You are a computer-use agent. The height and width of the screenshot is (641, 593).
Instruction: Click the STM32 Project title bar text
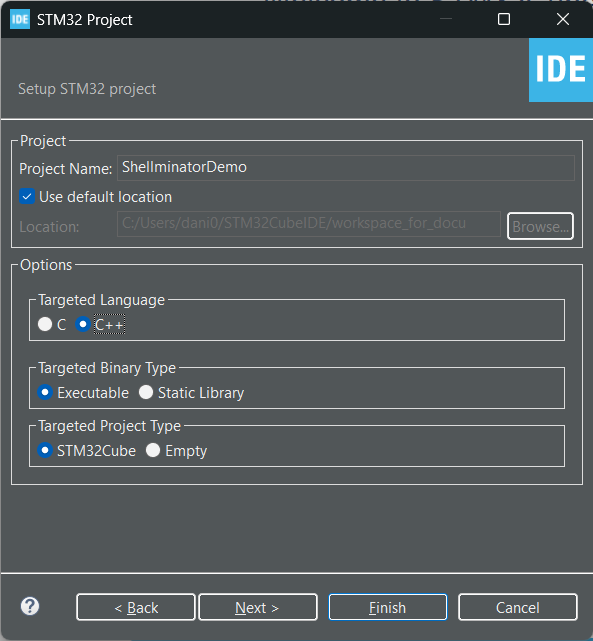click(85, 20)
